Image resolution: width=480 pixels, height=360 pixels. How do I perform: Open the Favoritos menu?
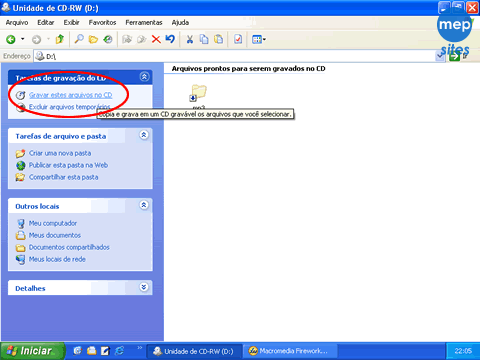[x=102, y=22]
